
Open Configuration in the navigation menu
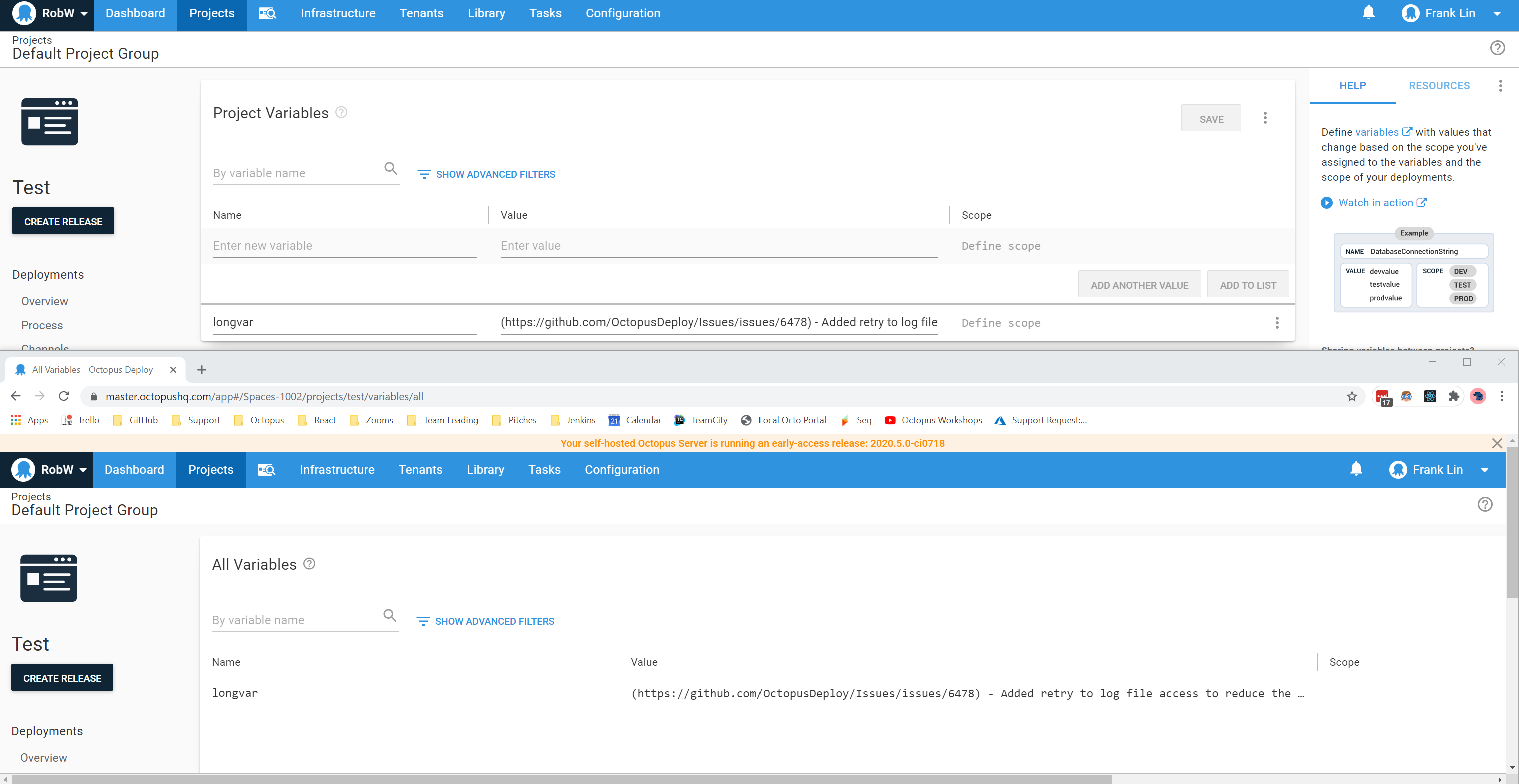(x=623, y=13)
